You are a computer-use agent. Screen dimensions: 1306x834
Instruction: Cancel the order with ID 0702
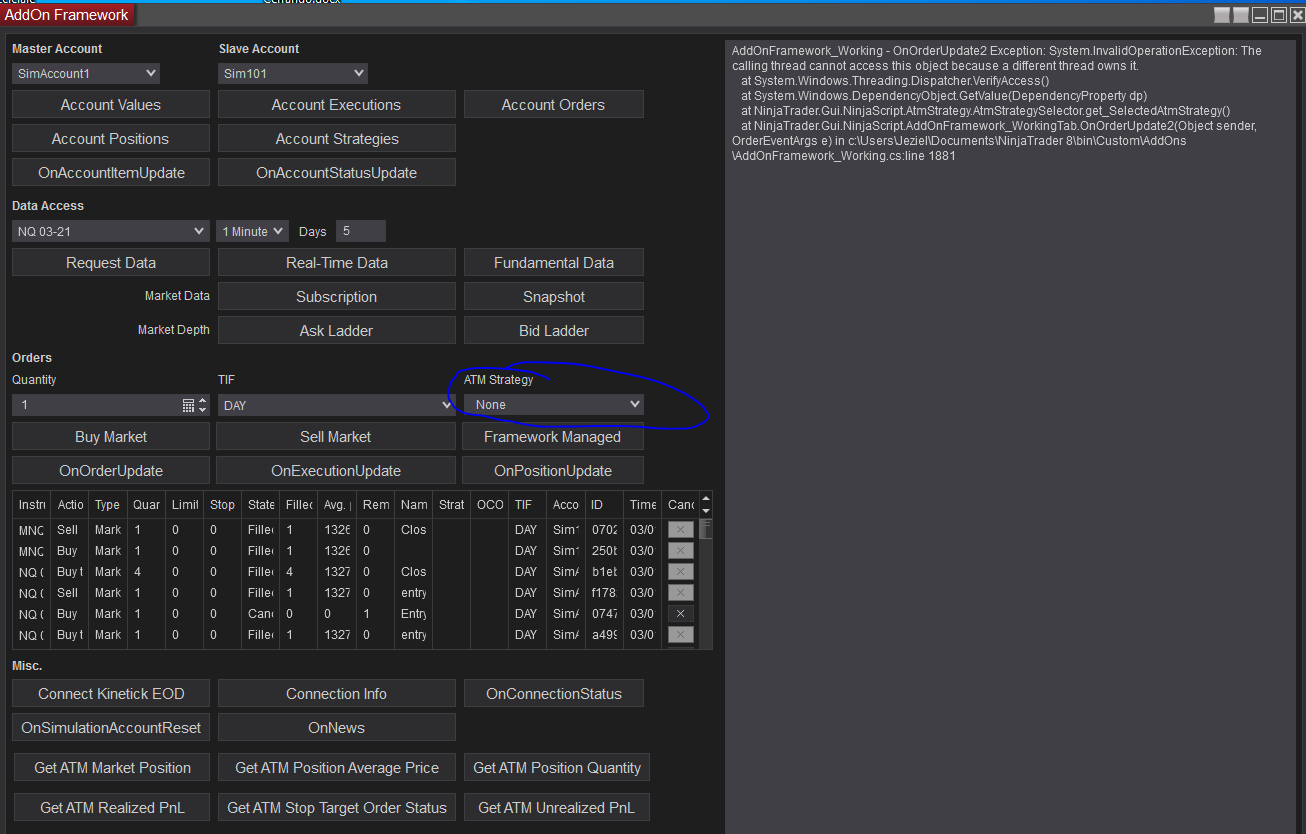680,530
